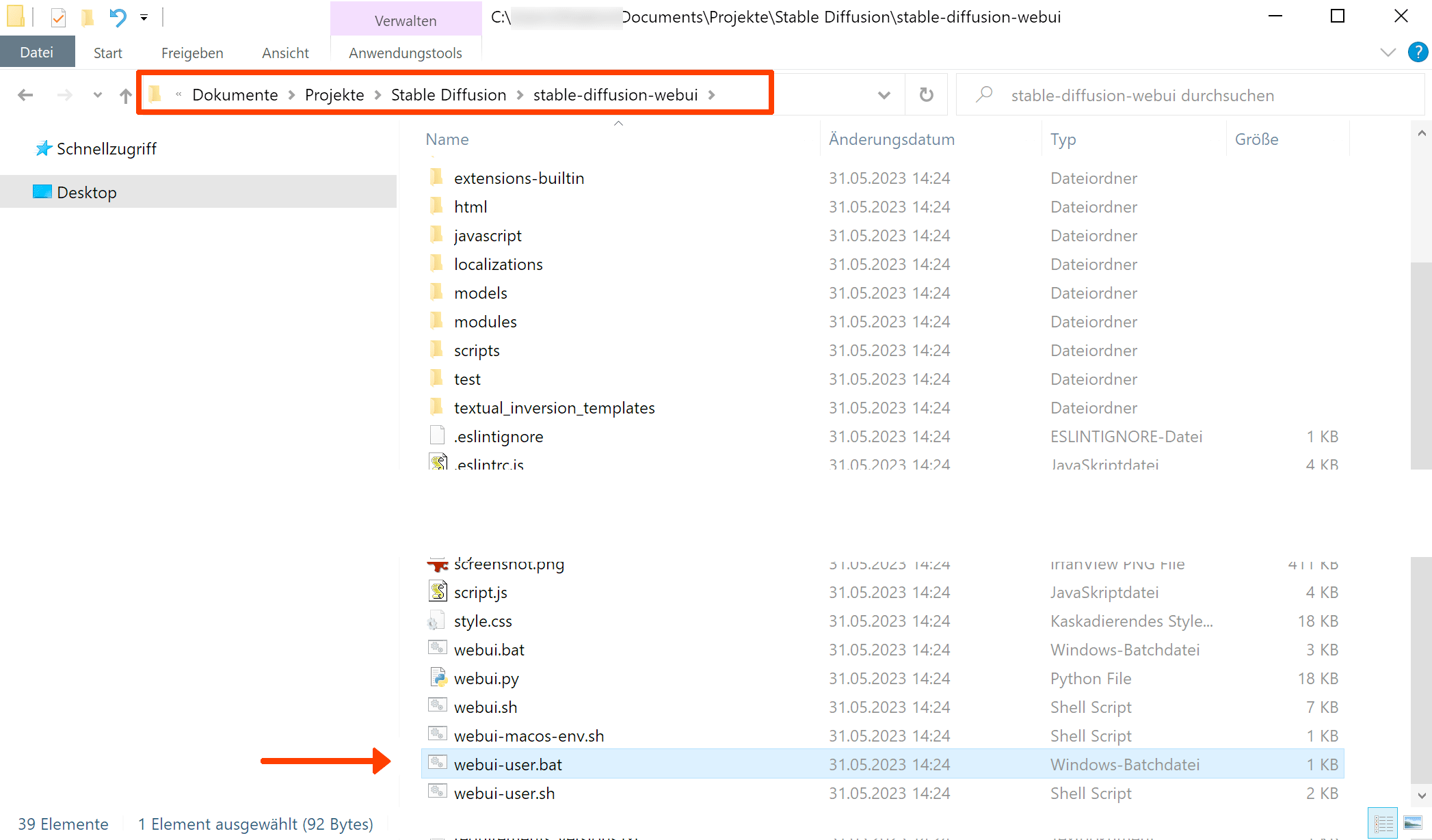
Task: Open the Anwendungstools tab
Action: [x=406, y=53]
